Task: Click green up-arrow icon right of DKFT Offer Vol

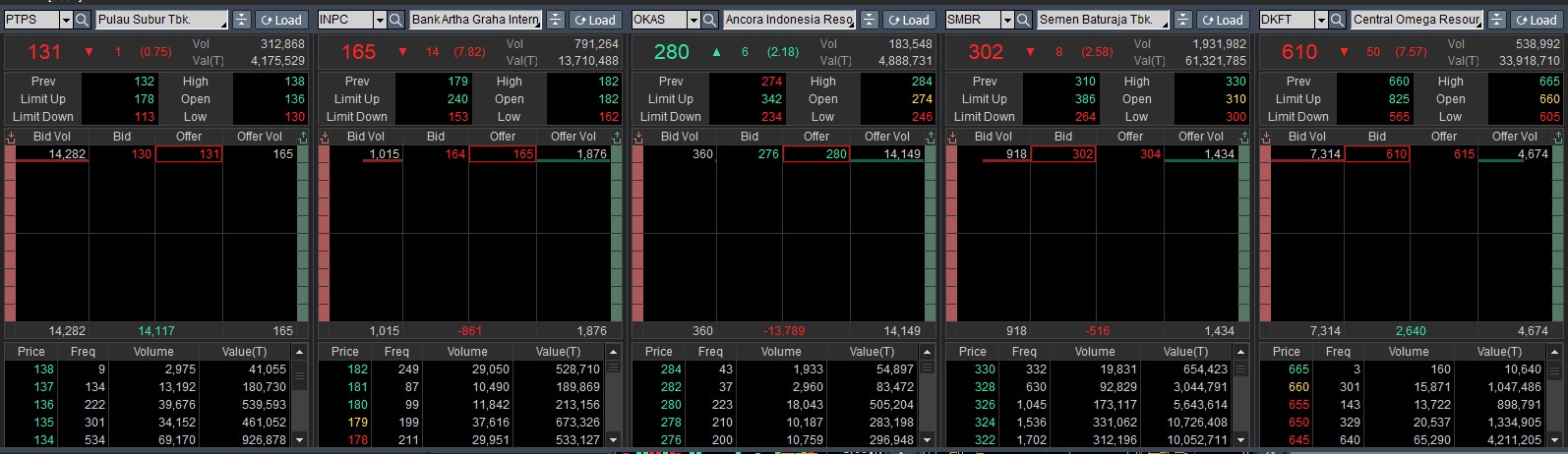Action: [1557, 138]
